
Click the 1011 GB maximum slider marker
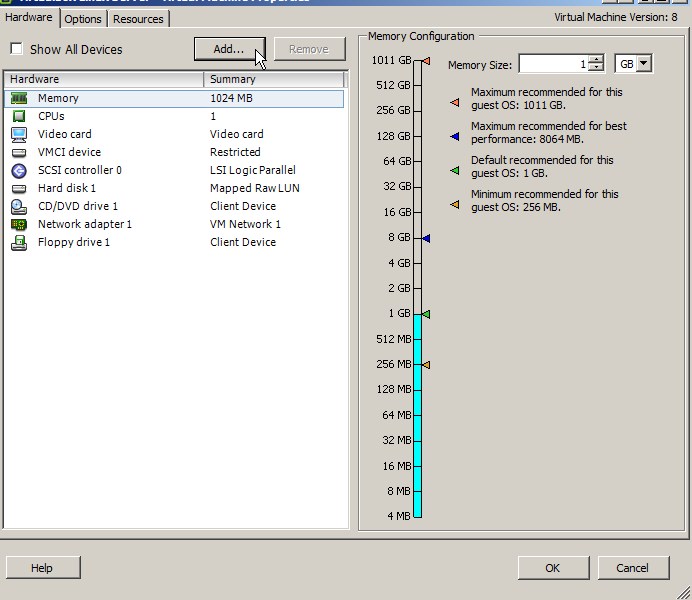click(426, 61)
